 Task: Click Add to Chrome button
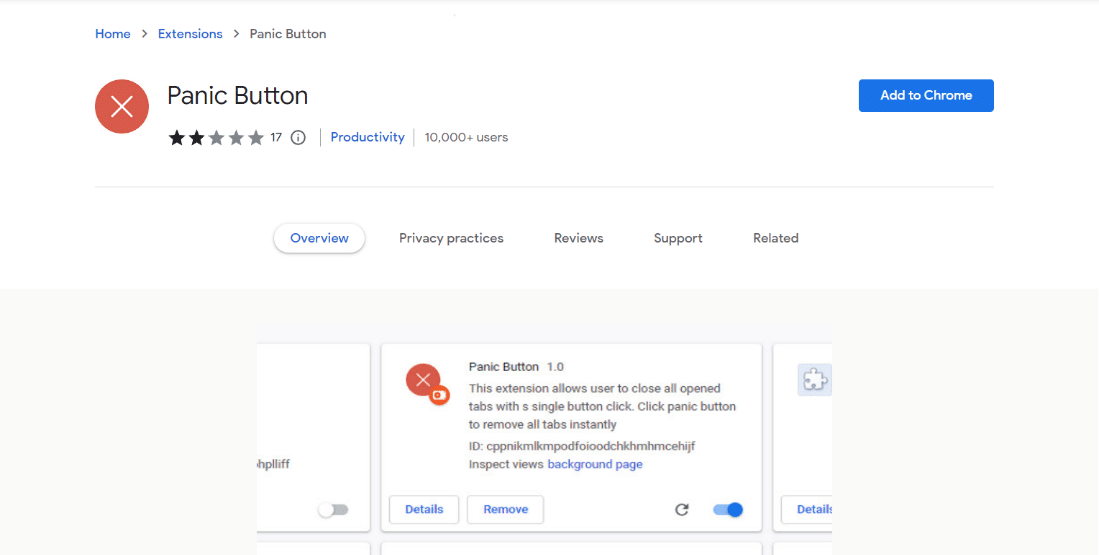coord(926,95)
